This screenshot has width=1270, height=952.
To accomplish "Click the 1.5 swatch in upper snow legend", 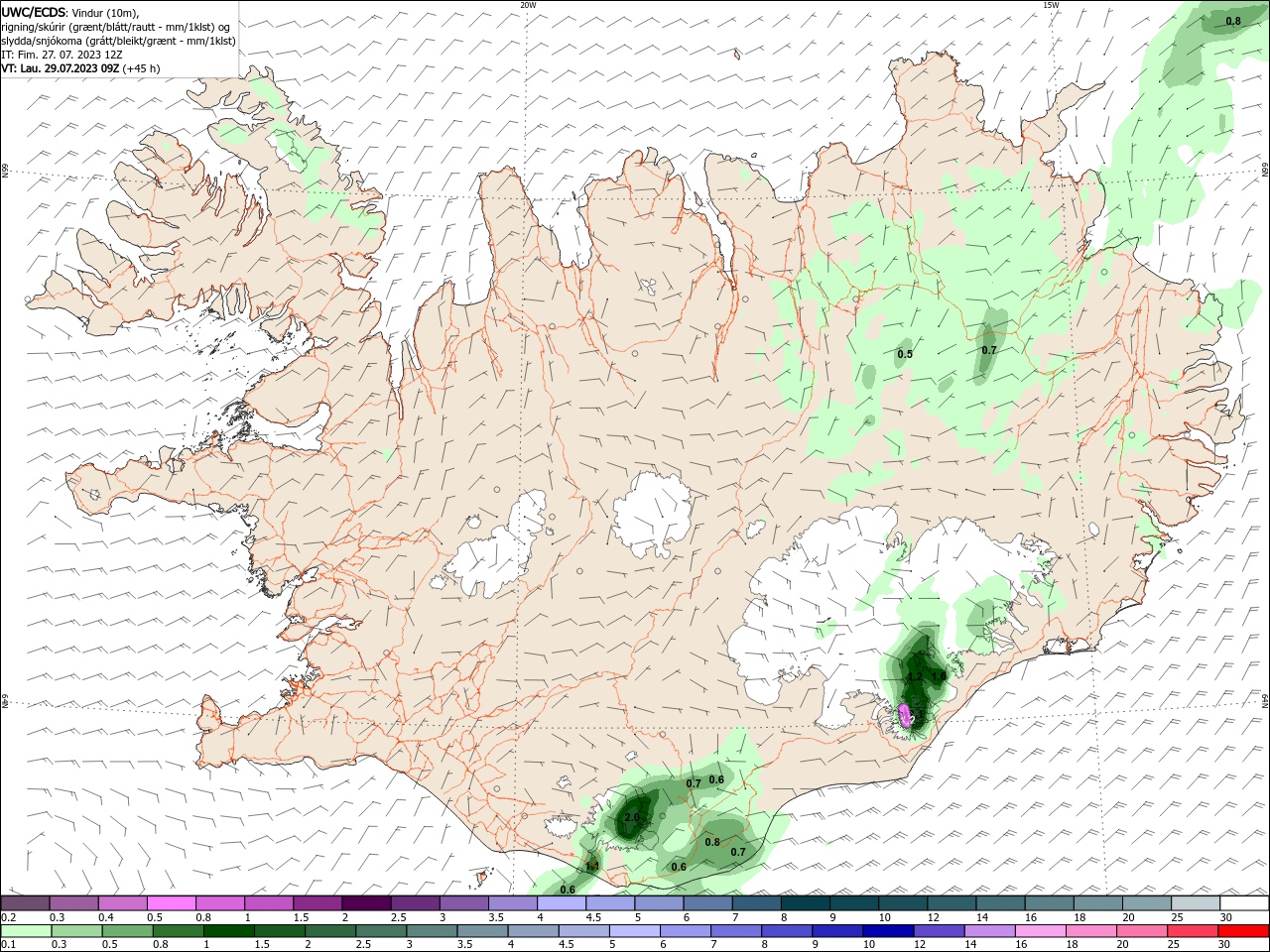I will point(317,902).
